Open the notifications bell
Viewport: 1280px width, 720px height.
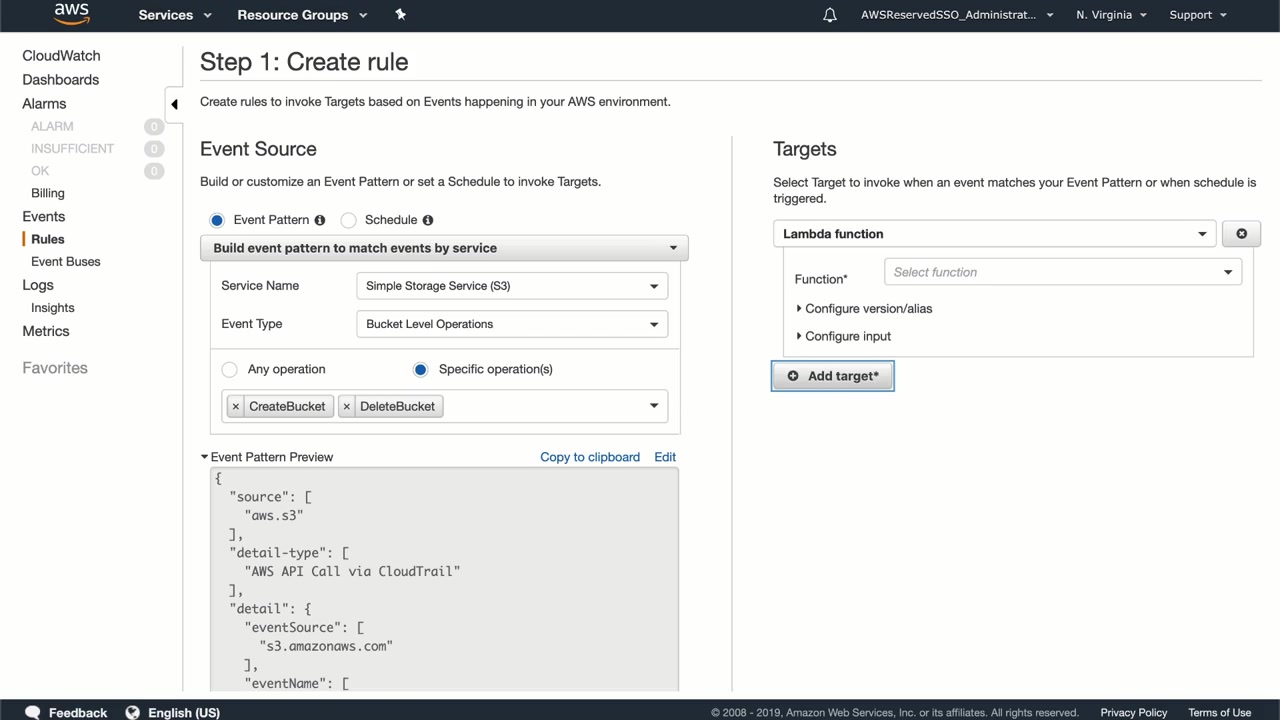(830, 15)
